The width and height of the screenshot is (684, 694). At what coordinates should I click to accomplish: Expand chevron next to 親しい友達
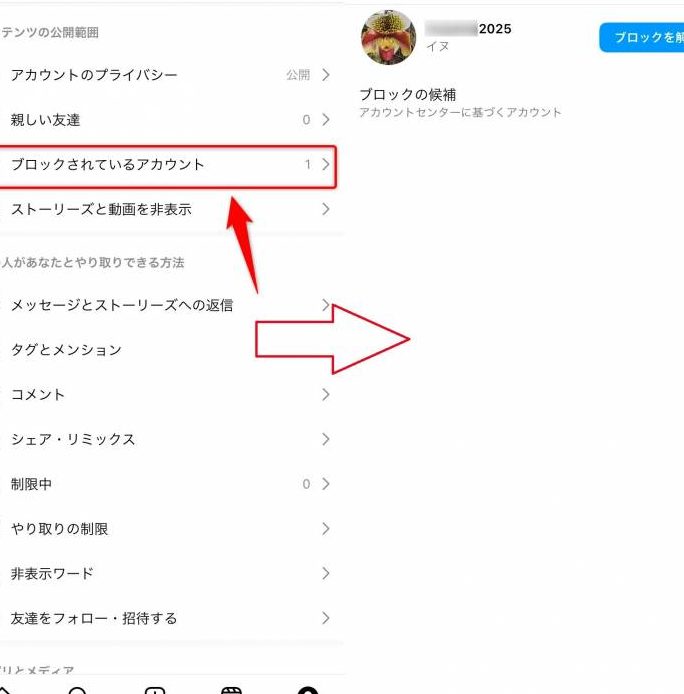(x=326, y=120)
